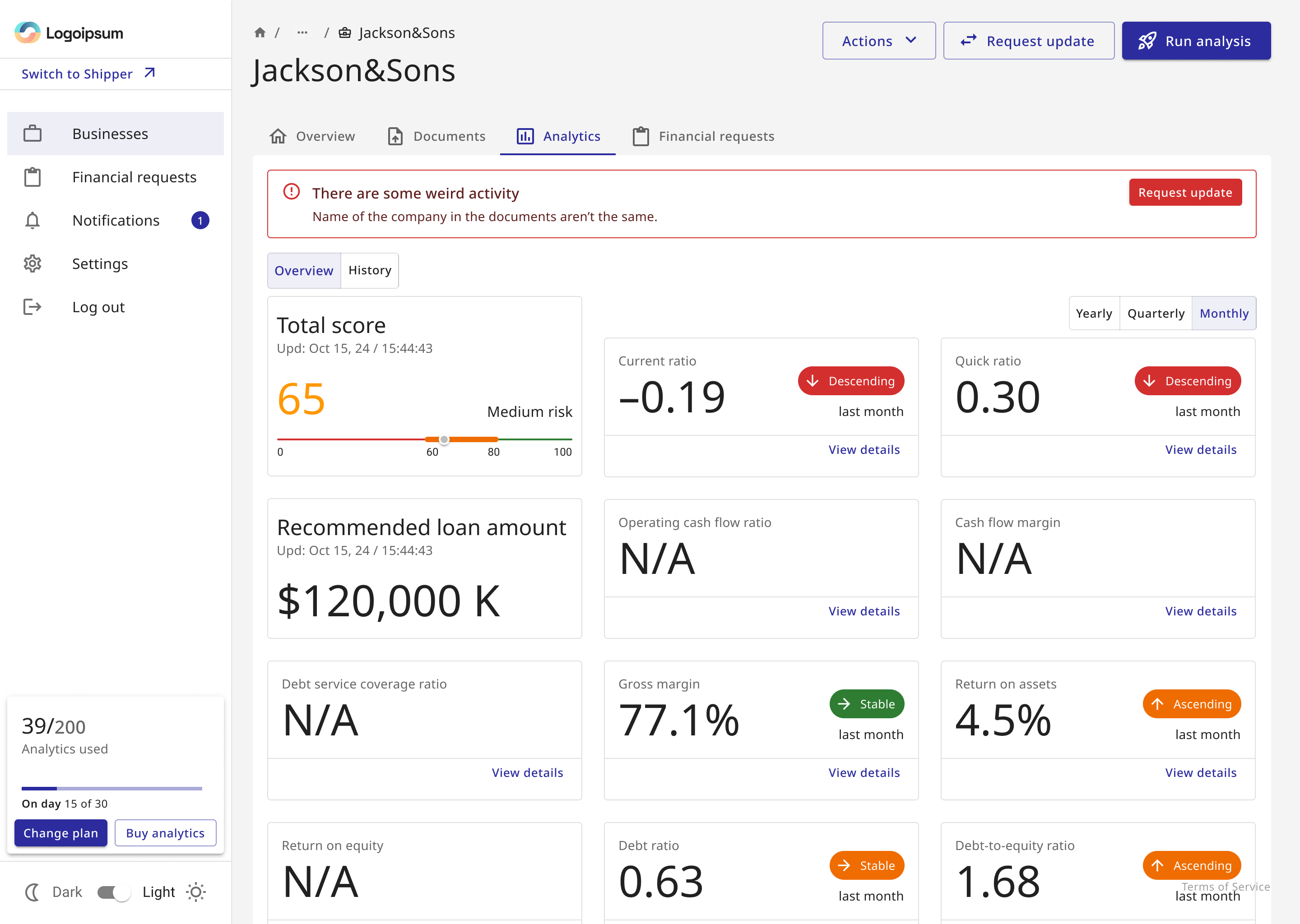This screenshot has height=924, width=1300.
Task: Click the red Request update button
Action: pos(1185,192)
